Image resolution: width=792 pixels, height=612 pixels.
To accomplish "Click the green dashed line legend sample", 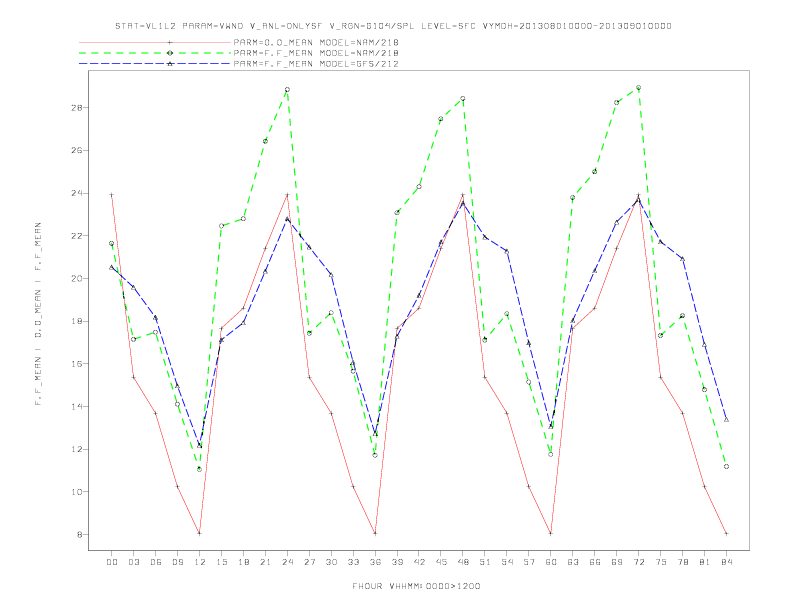I will pos(155,53).
